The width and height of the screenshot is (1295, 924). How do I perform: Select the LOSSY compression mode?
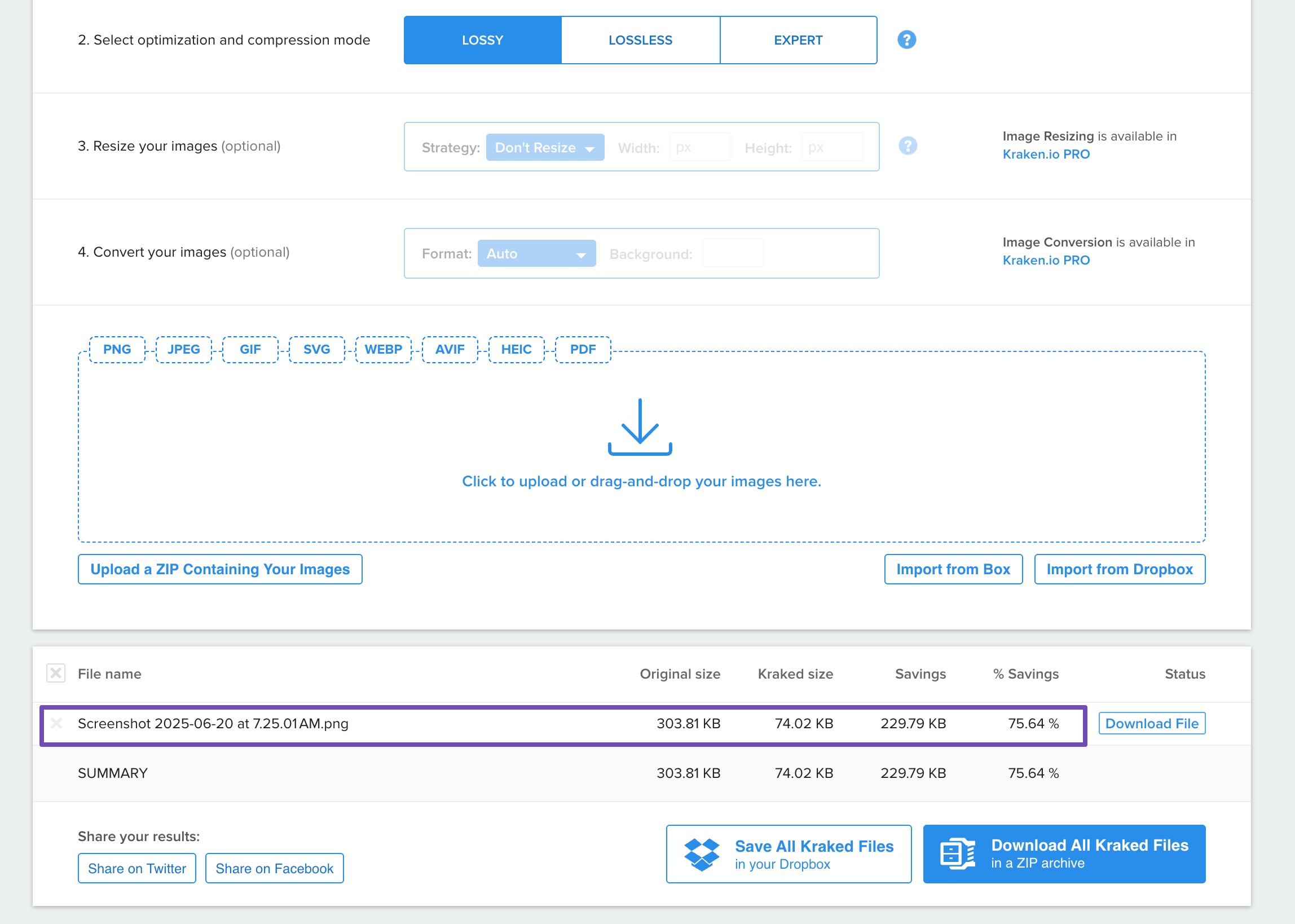point(482,41)
